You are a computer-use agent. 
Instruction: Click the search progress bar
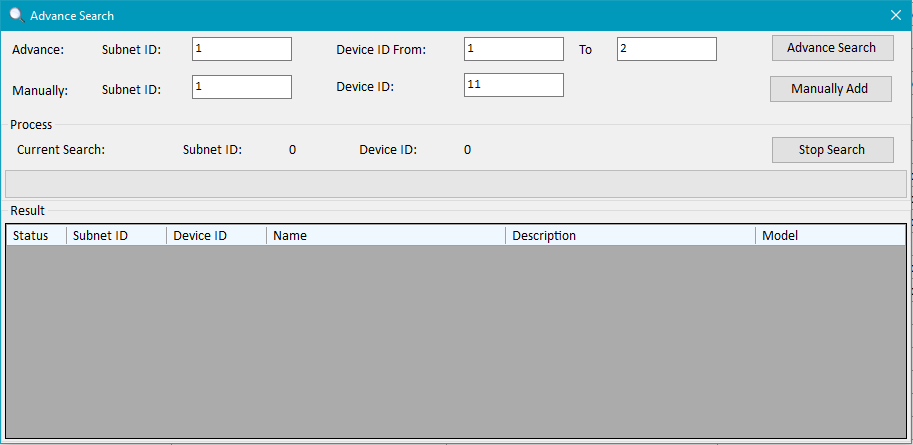click(x=456, y=184)
